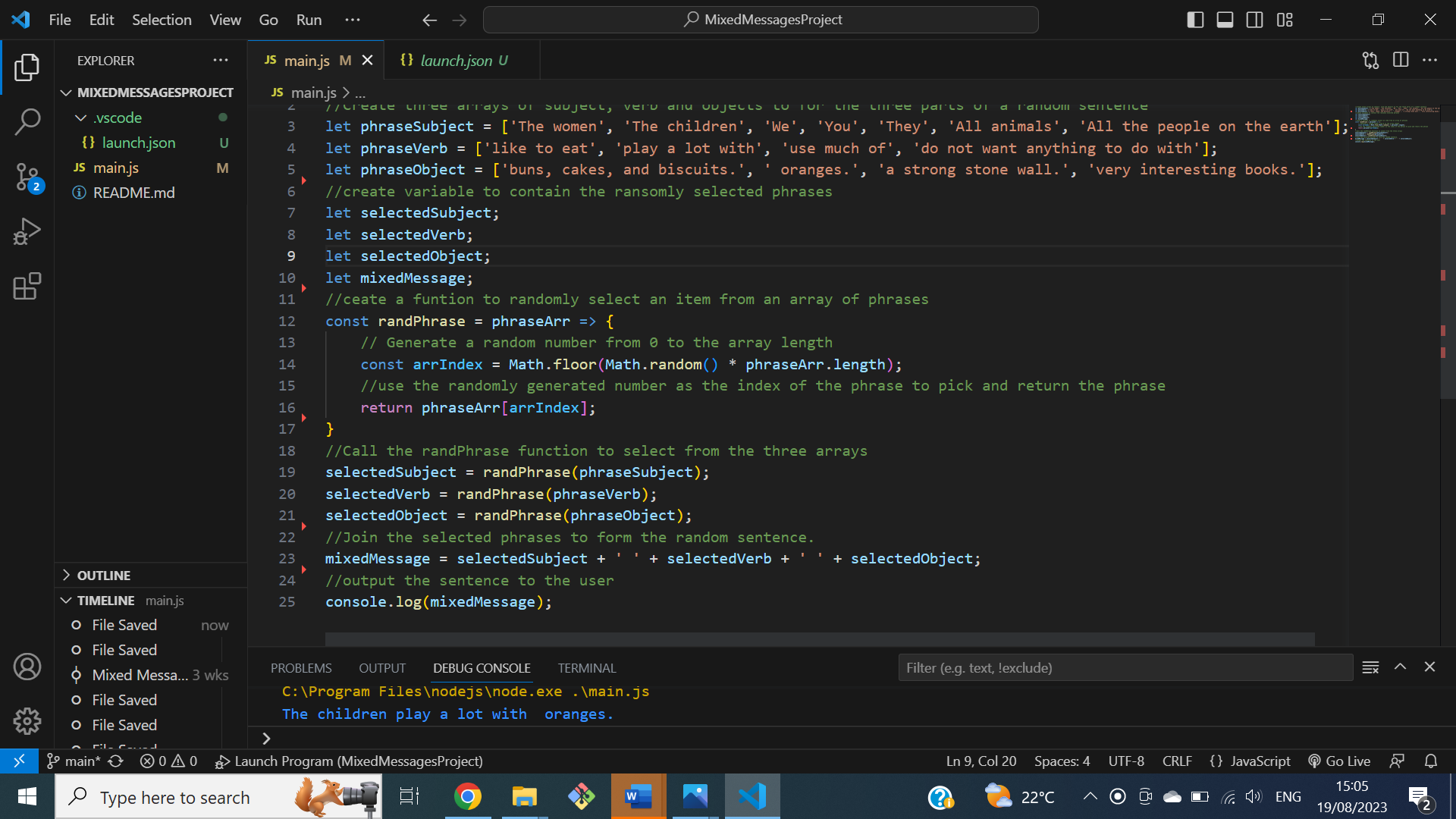The height and width of the screenshot is (819, 1456).
Task: Open Accounts menu in activity bar
Action: point(27,667)
